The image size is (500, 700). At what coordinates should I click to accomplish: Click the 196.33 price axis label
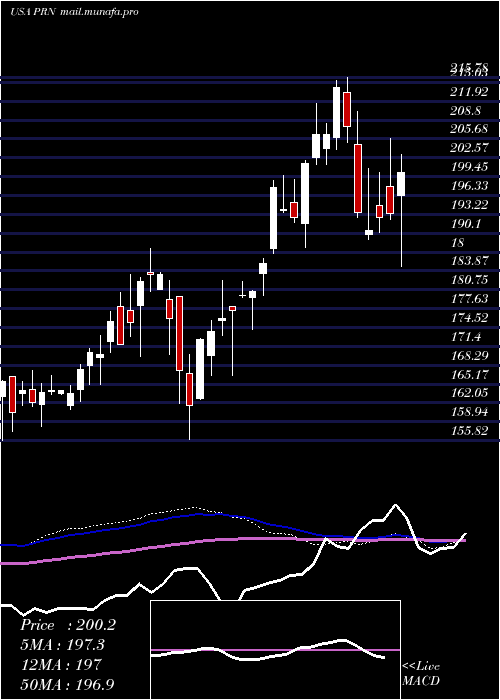click(x=469, y=186)
